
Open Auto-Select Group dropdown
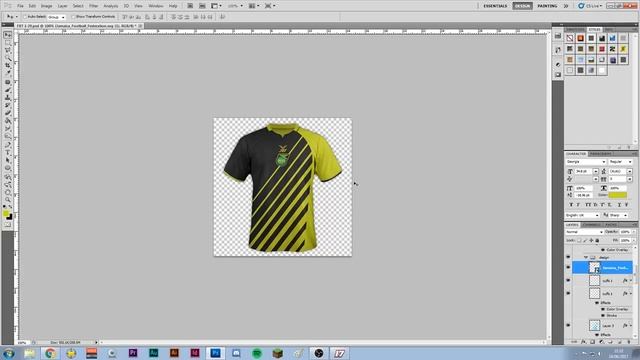[56, 17]
